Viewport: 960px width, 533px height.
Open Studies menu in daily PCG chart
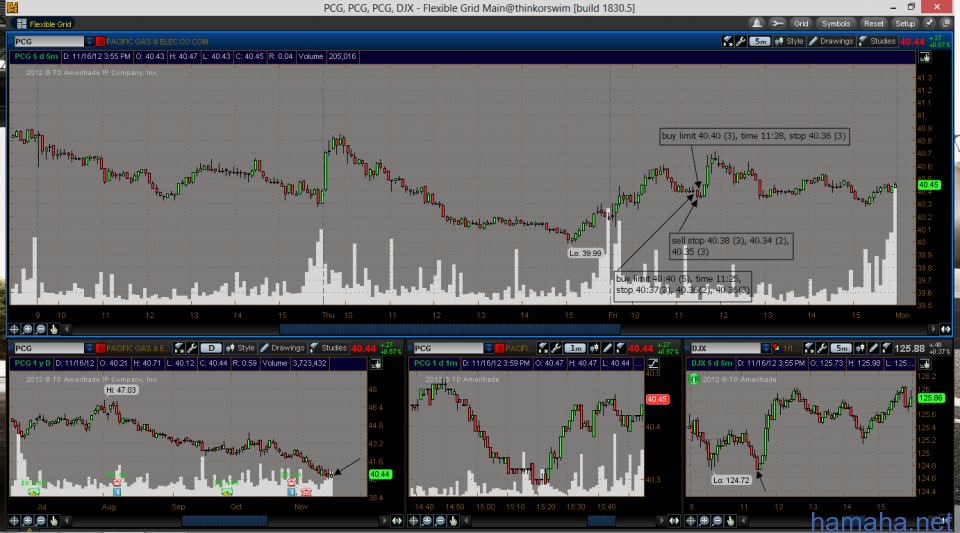[x=329, y=348]
